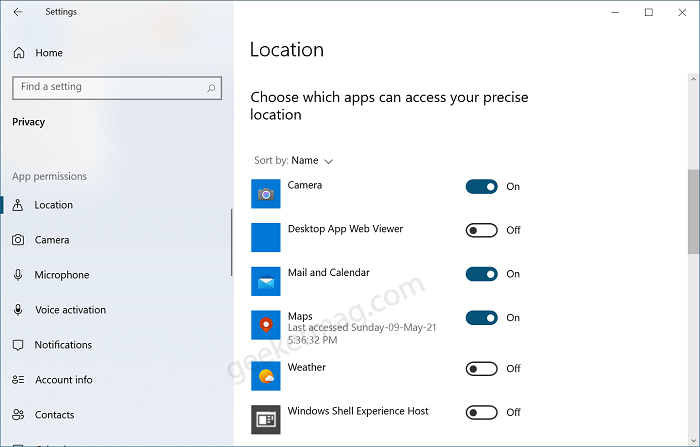Click the App permissions section label
Image resolution: width=700 pixels, height=447 pixels.
(50, 176)
